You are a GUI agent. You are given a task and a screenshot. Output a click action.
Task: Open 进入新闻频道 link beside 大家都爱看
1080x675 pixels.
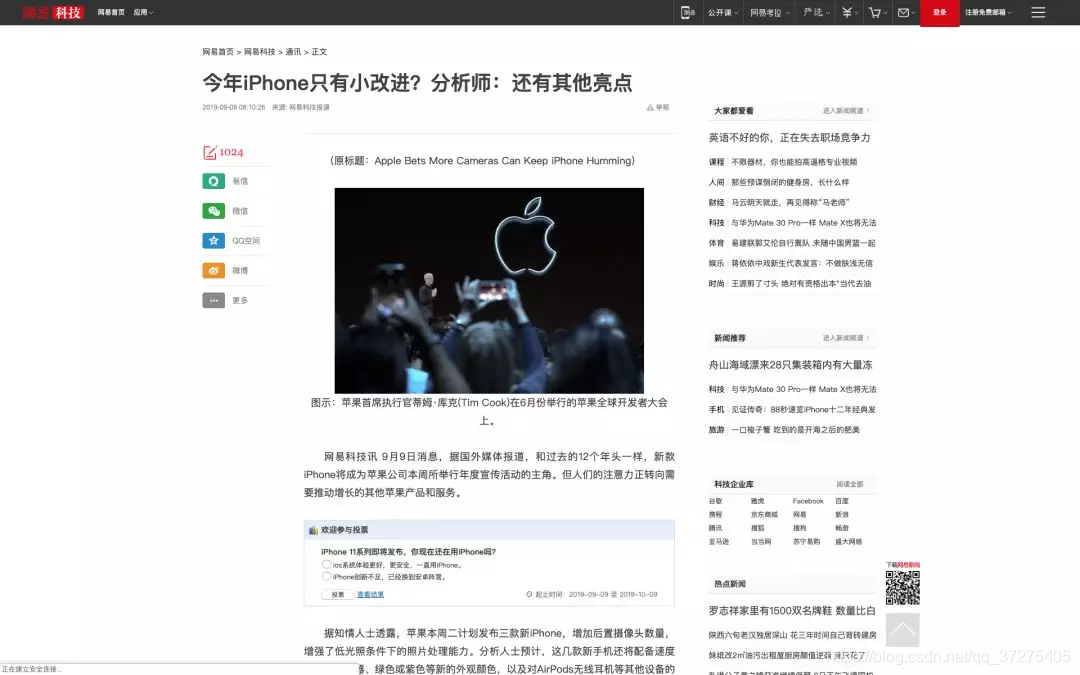click(846, 111)
